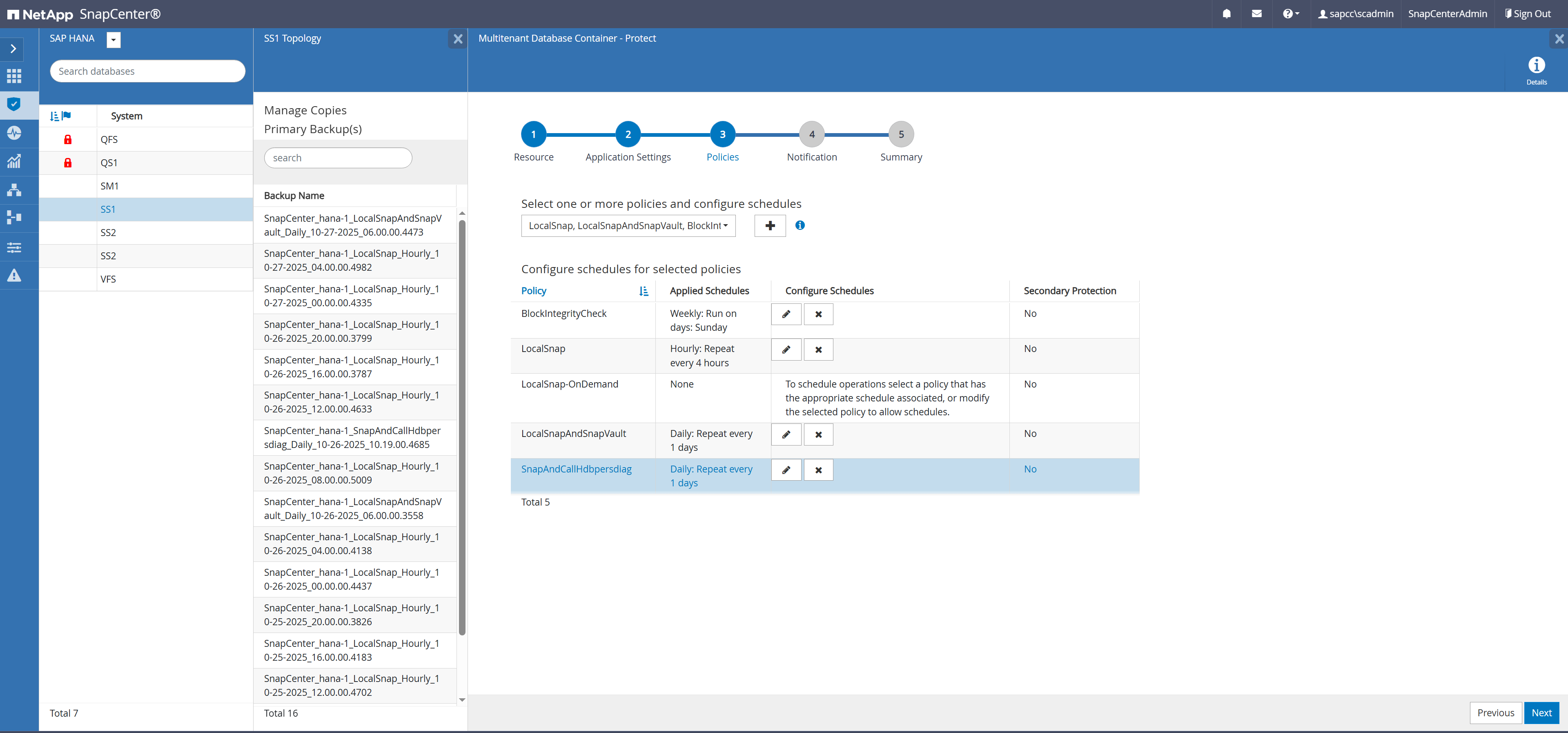Open the policies selection dropdown
Screen dimensions: 1568x733
pyautogui.click(x=628, y=226)
